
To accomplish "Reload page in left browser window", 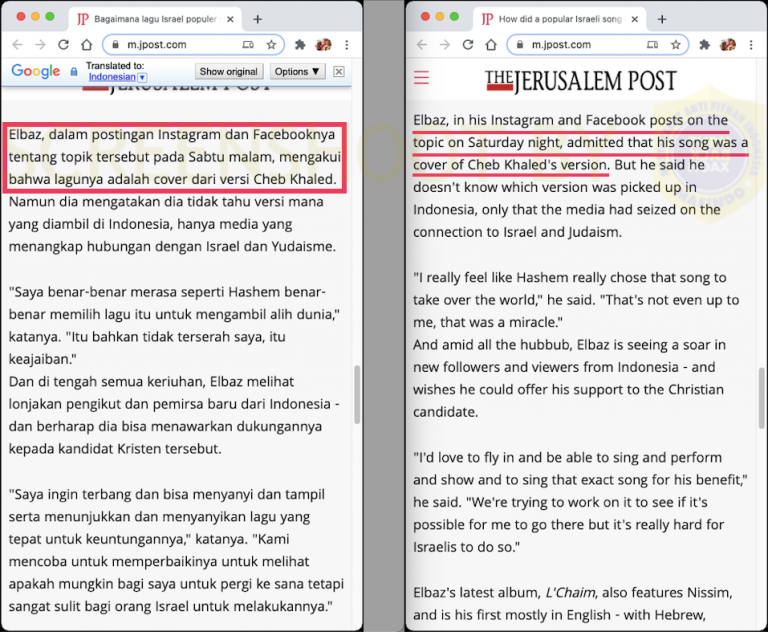I will 63,45.
